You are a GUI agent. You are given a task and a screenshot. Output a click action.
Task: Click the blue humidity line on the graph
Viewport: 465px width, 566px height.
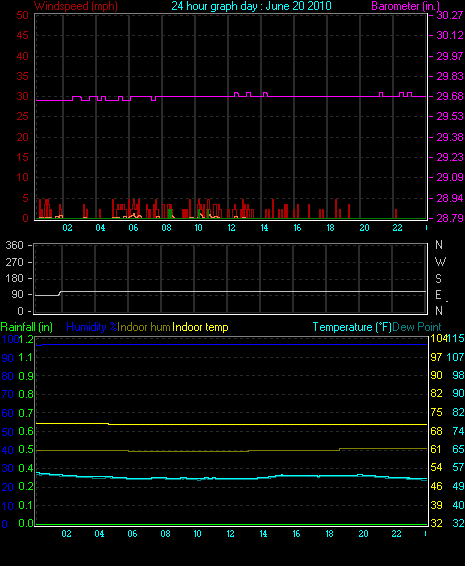tap(231, 344)
